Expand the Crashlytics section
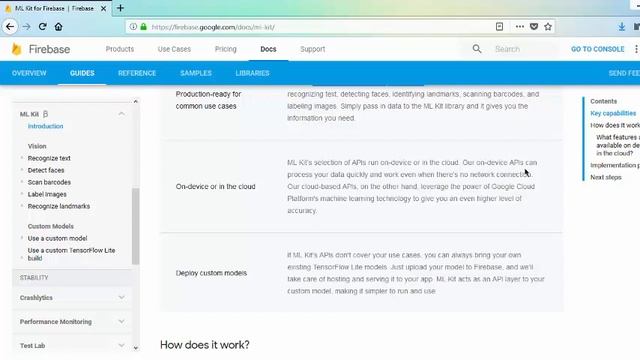This screenshot has height=360, width=640. [122, 298]
